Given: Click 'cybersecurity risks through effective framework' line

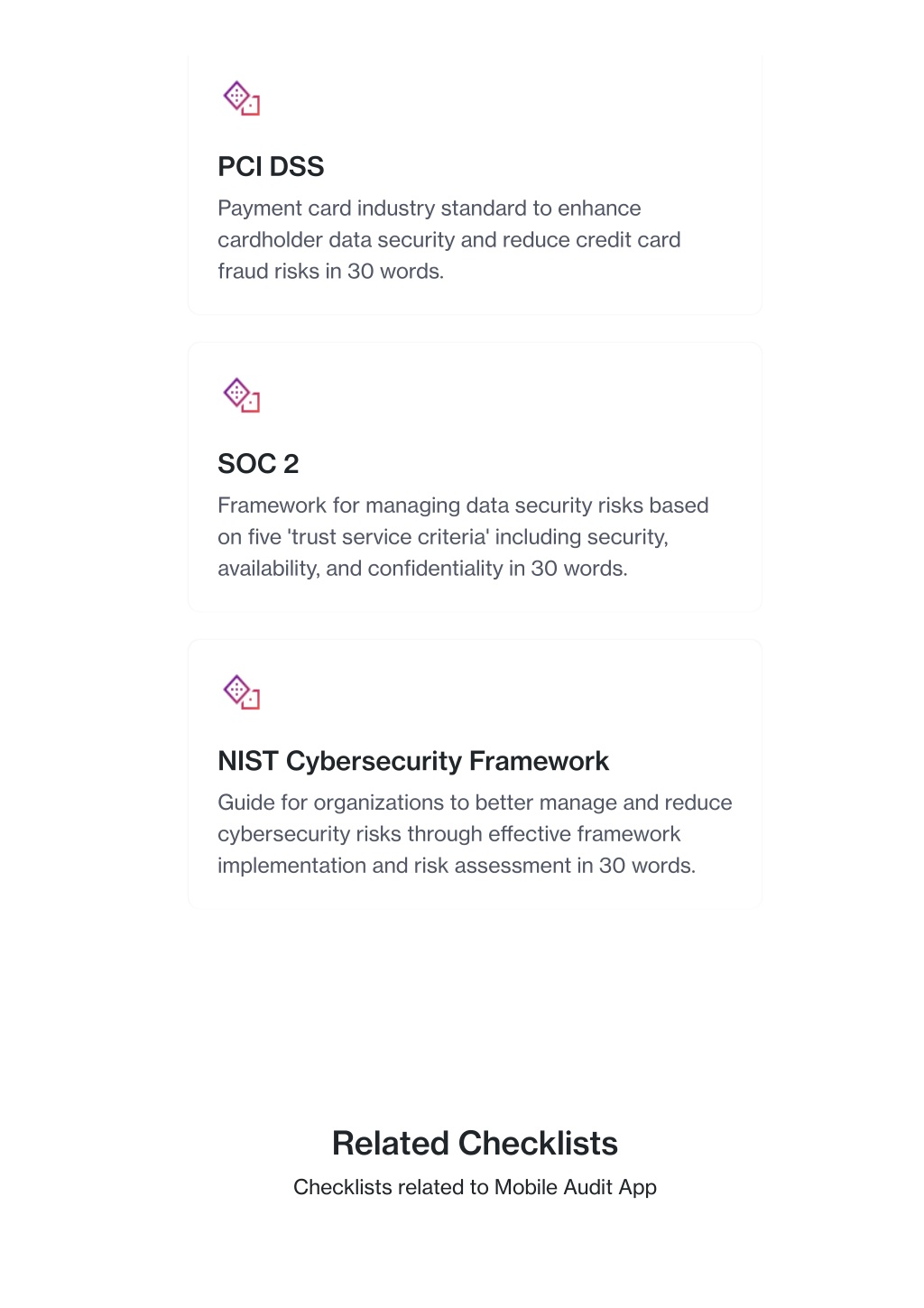Looking at the screenshot, I should tap(449, 834).
